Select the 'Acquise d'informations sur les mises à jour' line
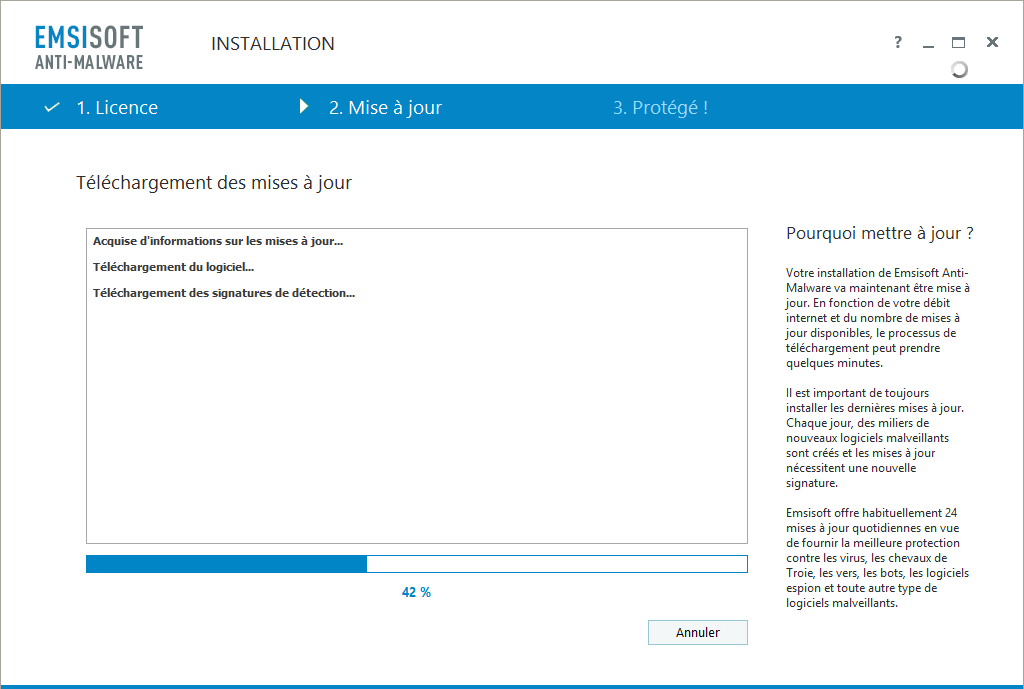 (x=218, y=241)
